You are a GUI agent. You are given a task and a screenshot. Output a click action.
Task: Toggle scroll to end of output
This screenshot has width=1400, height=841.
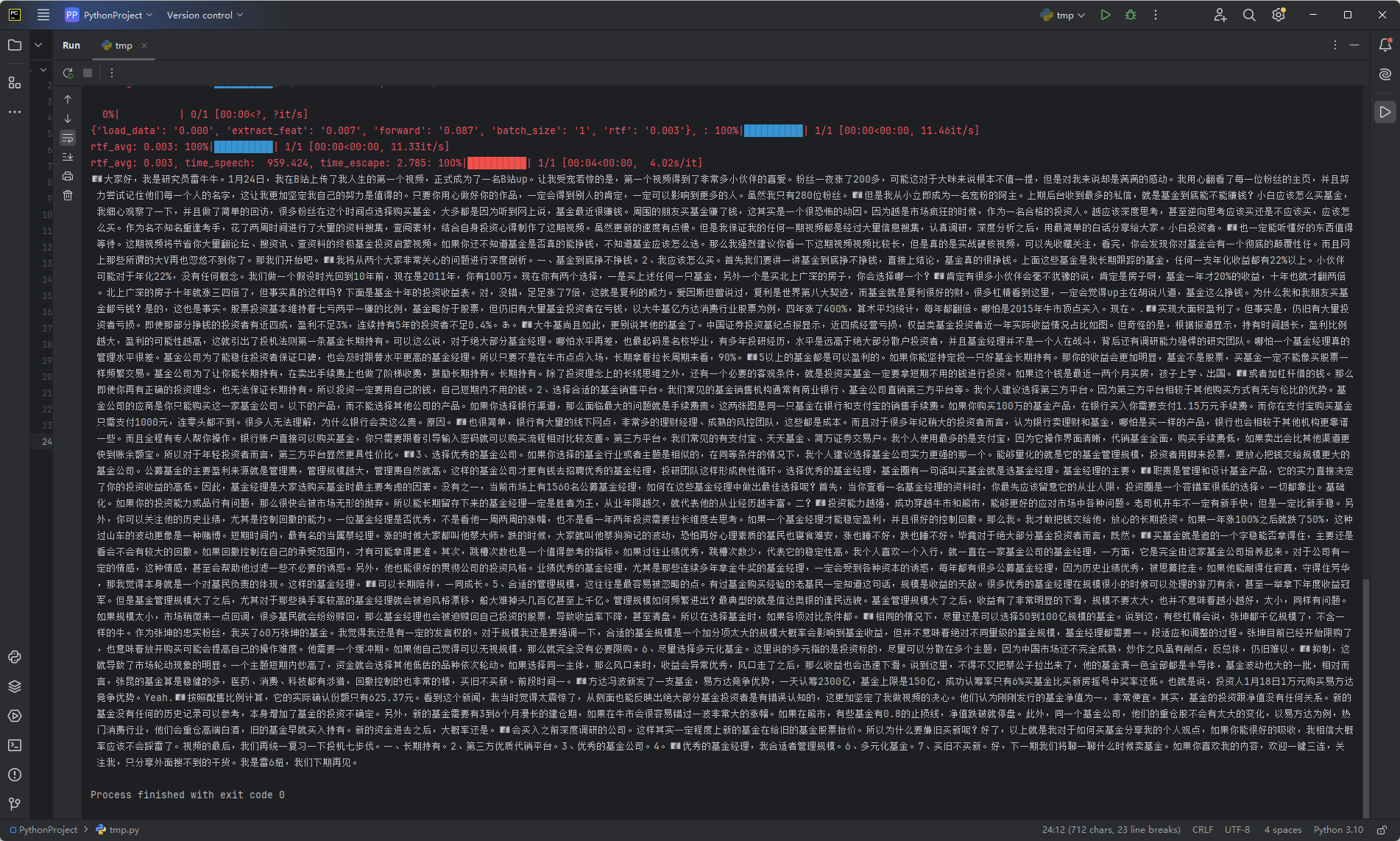[68, 157]
